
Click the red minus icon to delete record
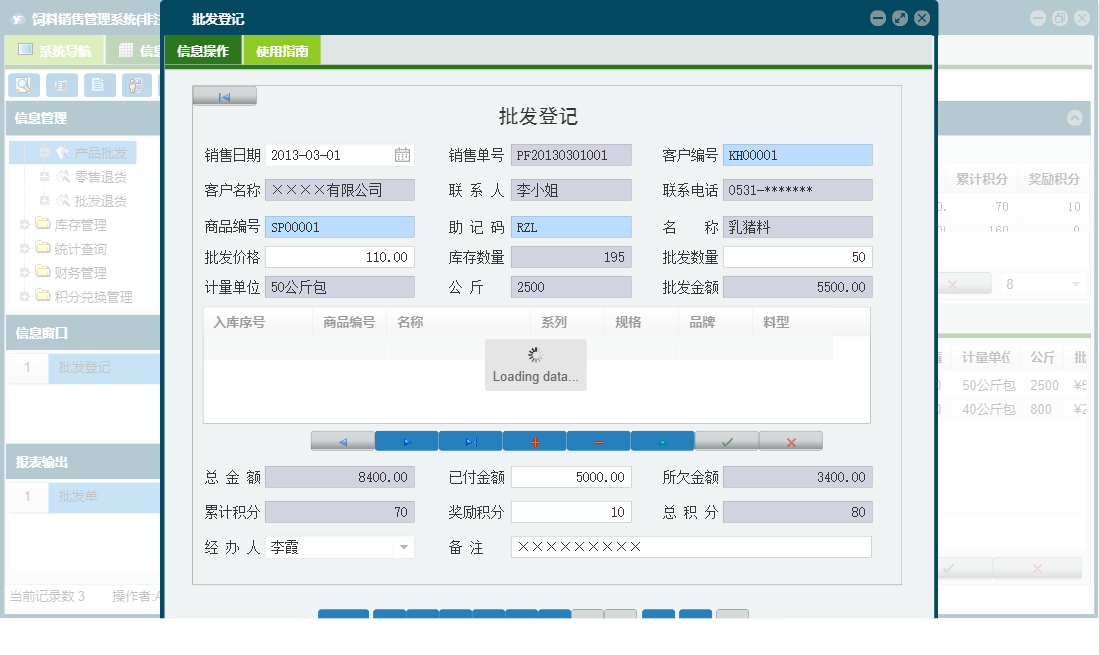[598, 440]
